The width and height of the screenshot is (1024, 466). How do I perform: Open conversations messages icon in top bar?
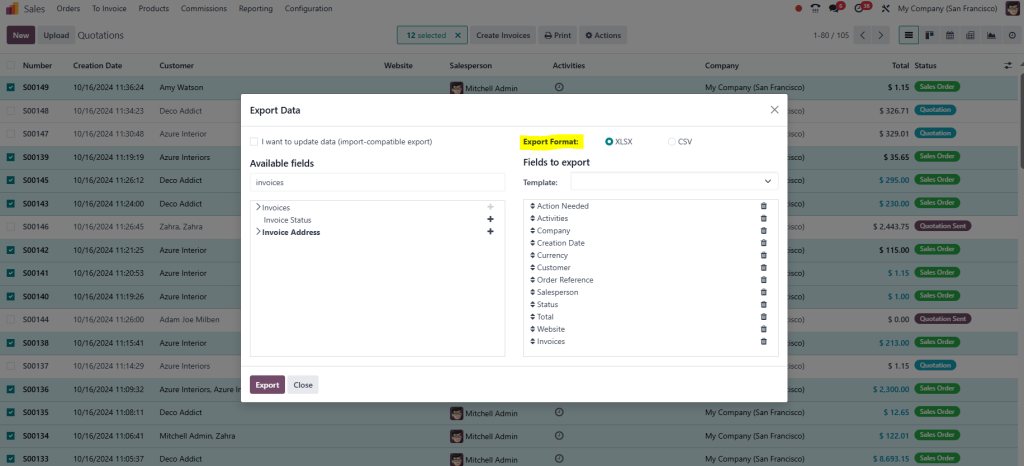click(x=835, y=8)
